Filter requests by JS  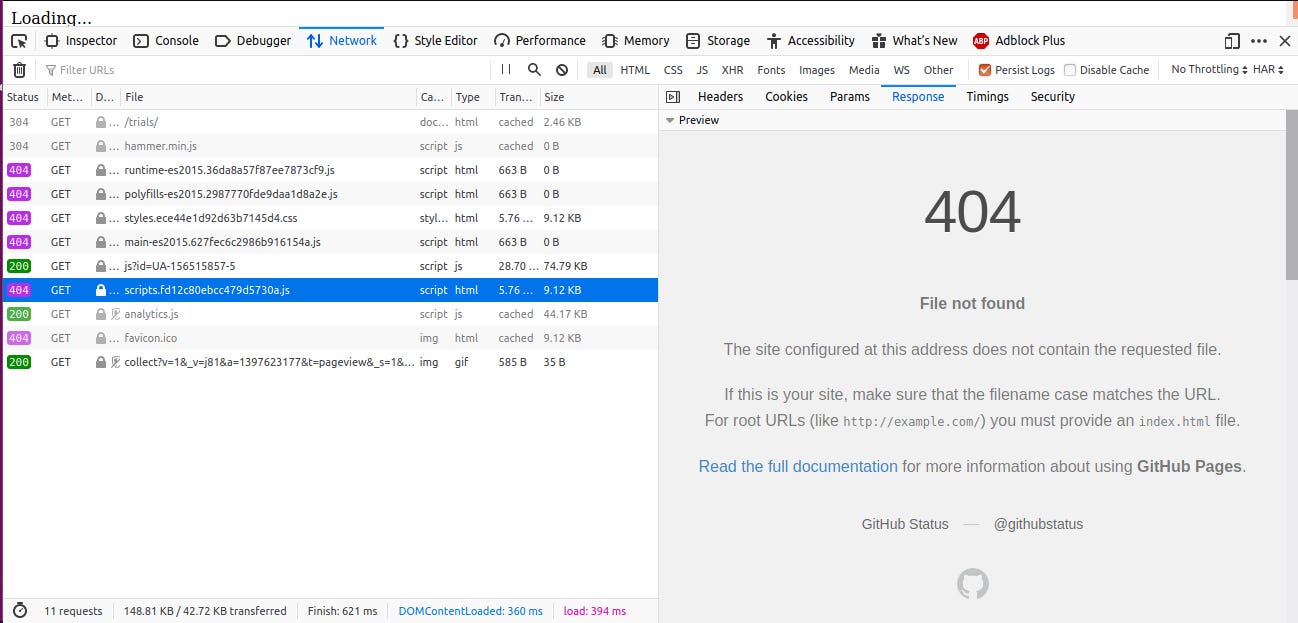(x=702, y=70)
